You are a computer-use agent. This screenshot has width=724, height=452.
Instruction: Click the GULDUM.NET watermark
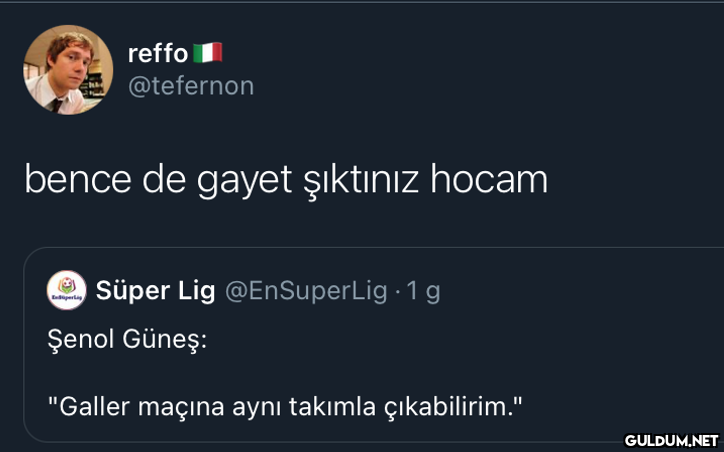671,440
